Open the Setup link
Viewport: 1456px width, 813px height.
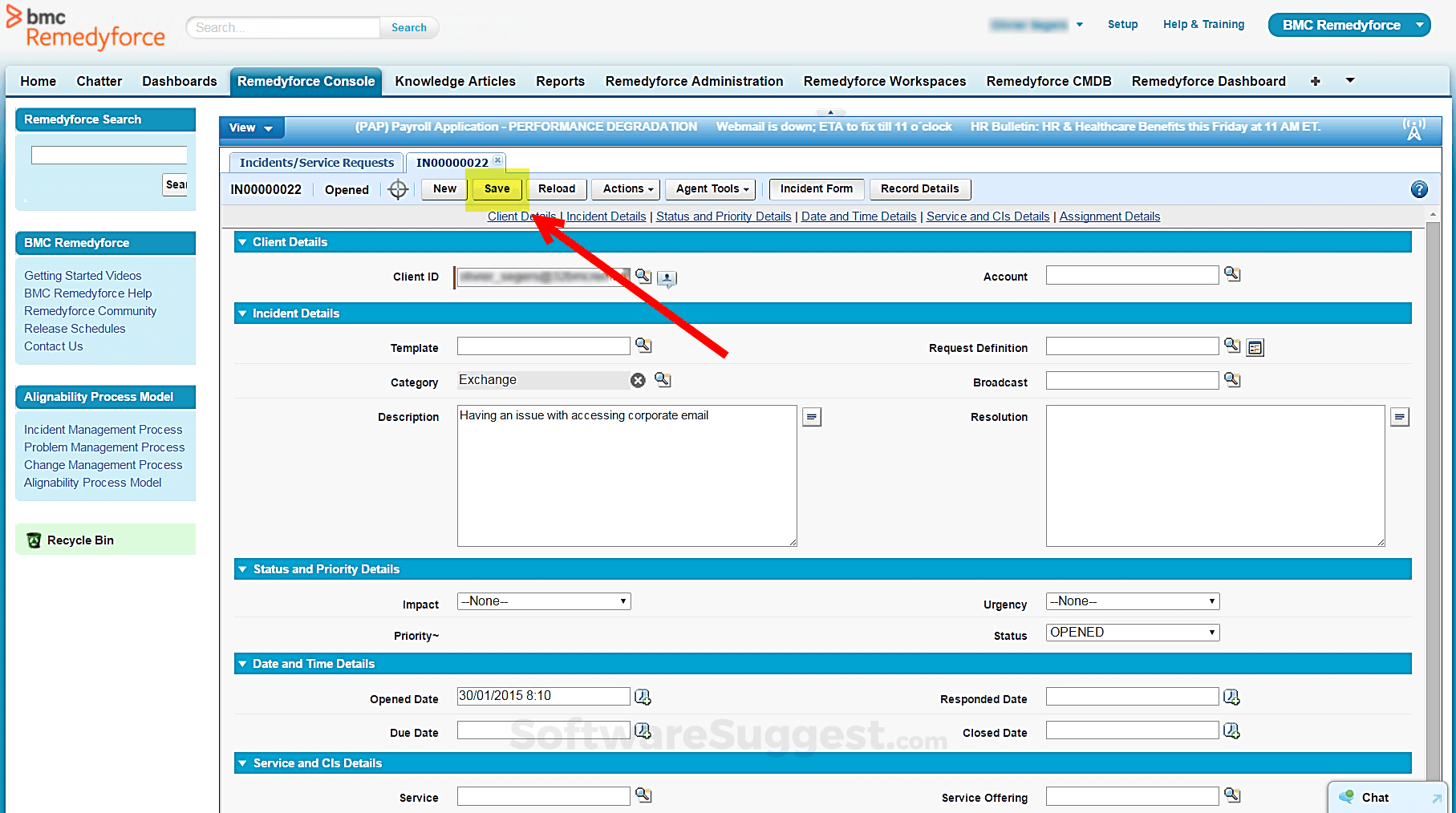tap(1122, 25)
